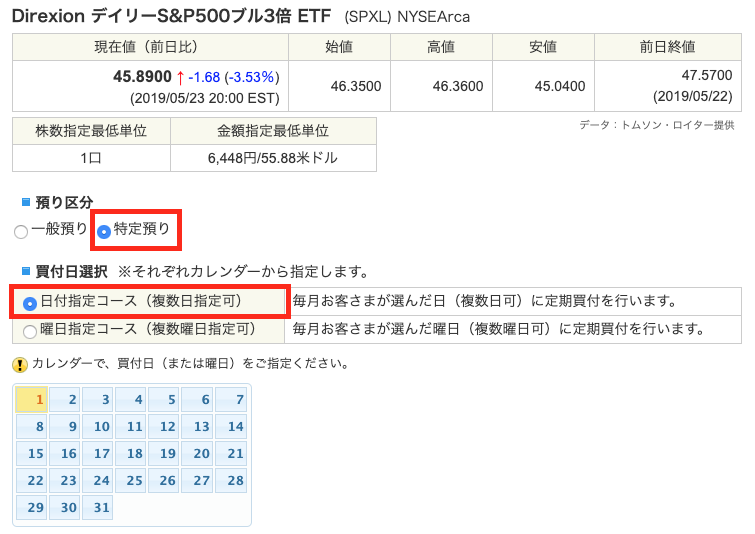Pick day 5 on the calendar
This screenshot has width=755, height=534.
[164, 400]
